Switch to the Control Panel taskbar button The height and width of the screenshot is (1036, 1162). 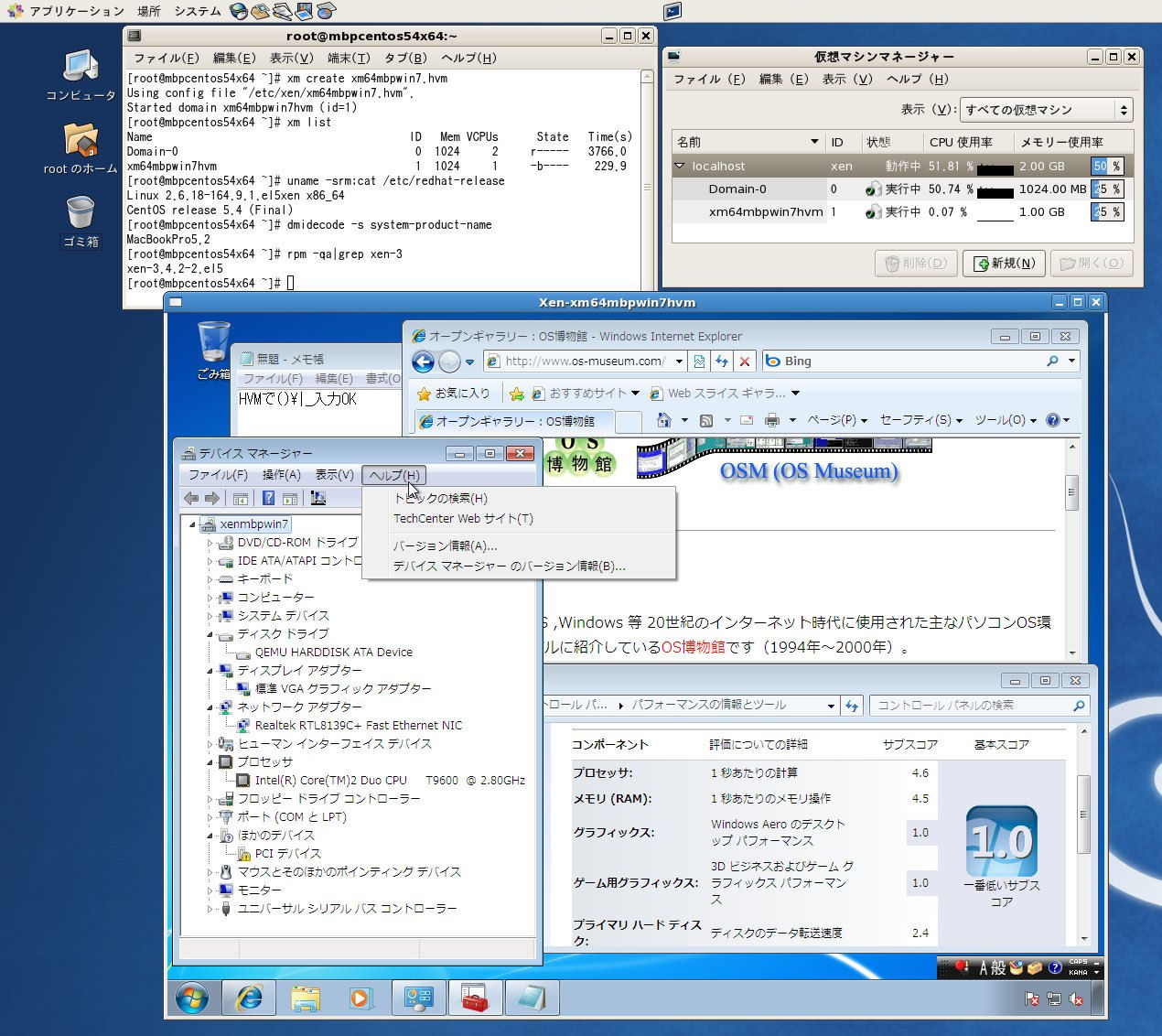419,998
